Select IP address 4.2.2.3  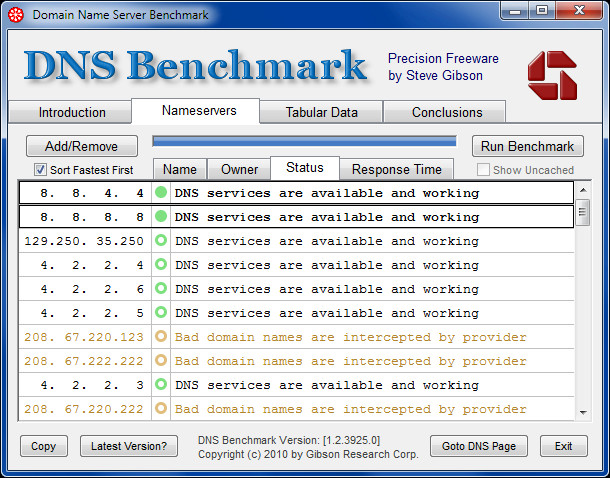pos(92,385)
